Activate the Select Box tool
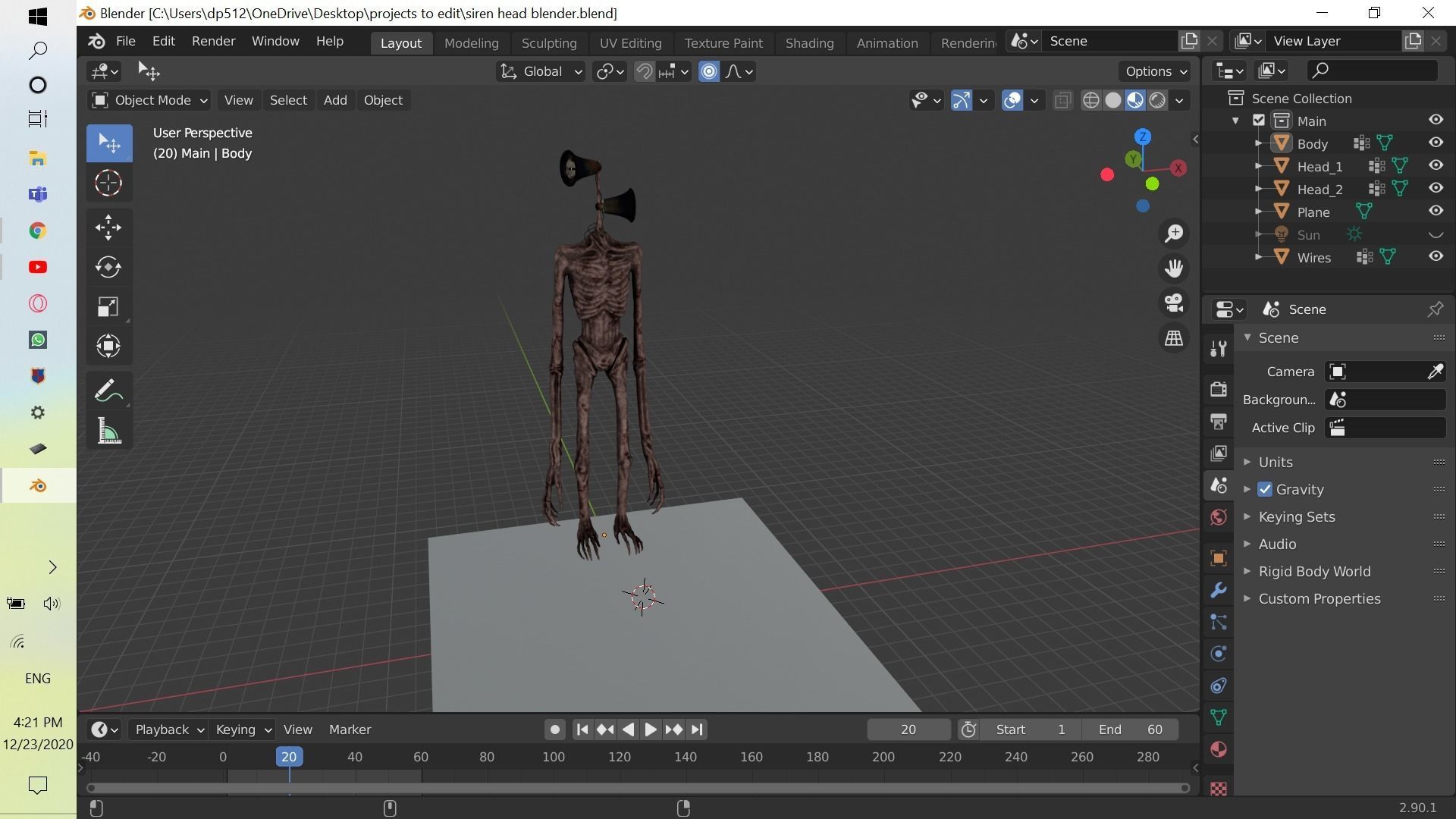 pos(108,143)
